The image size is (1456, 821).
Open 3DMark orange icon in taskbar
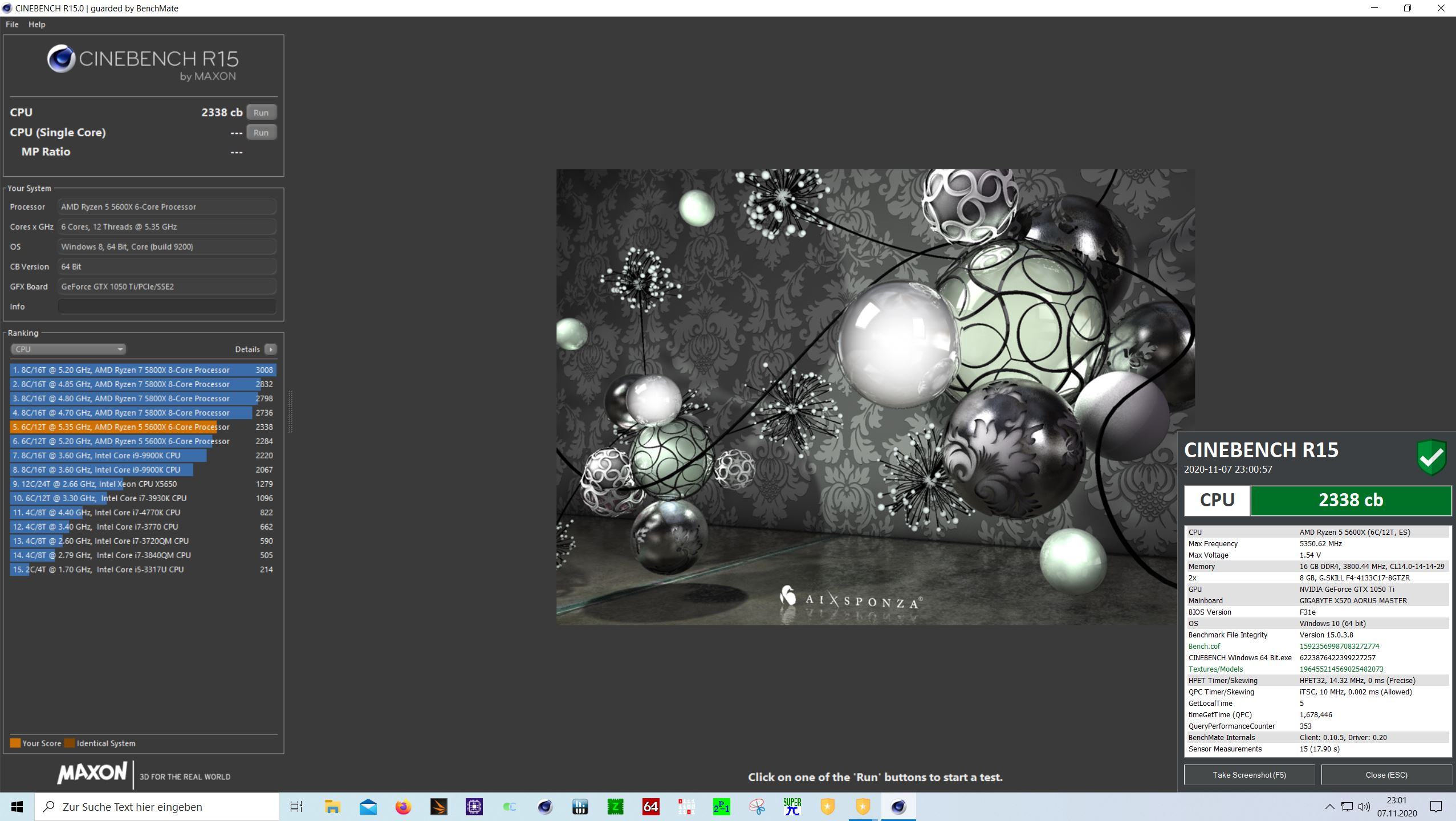click(x=438, y=807)
